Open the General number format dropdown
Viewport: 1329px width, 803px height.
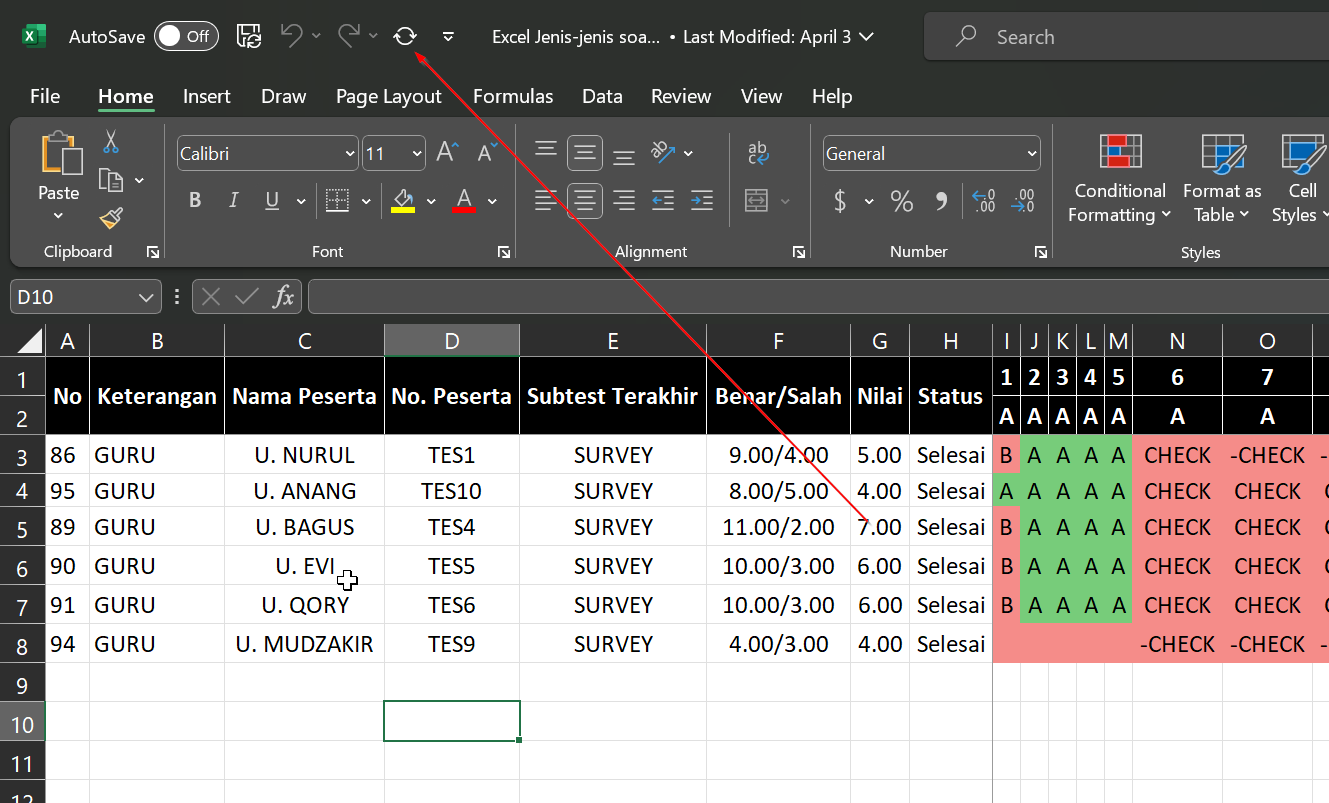1032,154
